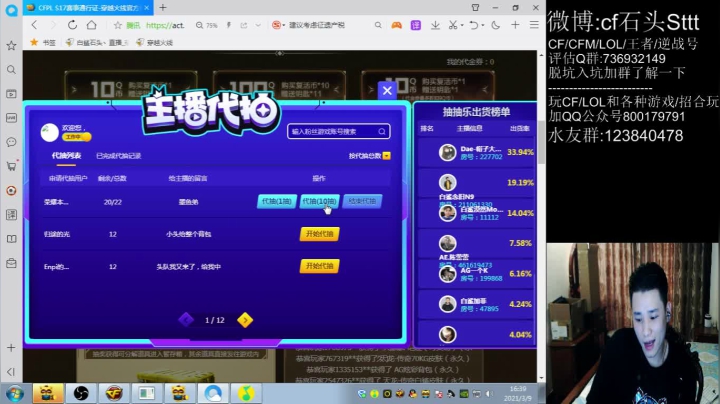The width and height of the screenshot is (720, 404).
Task: Click the red circular sidebar icon
Action: pos(11,191)
